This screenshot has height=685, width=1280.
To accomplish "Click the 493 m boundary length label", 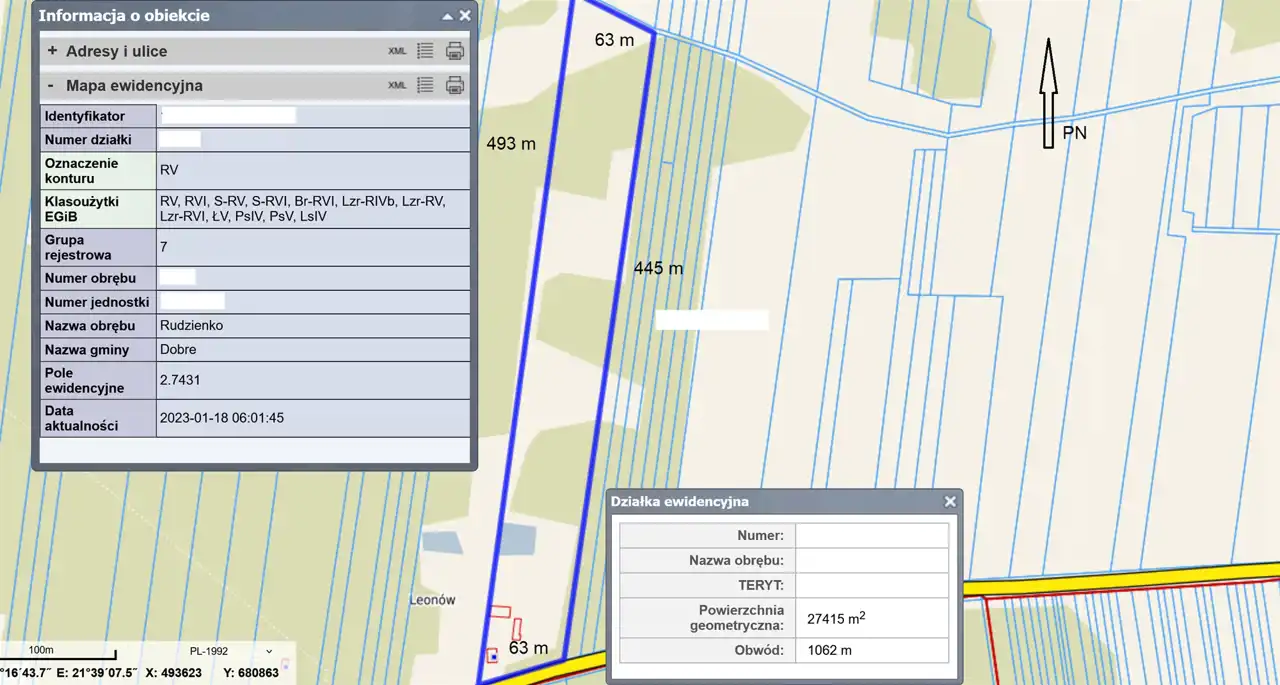I will (511, 144).
